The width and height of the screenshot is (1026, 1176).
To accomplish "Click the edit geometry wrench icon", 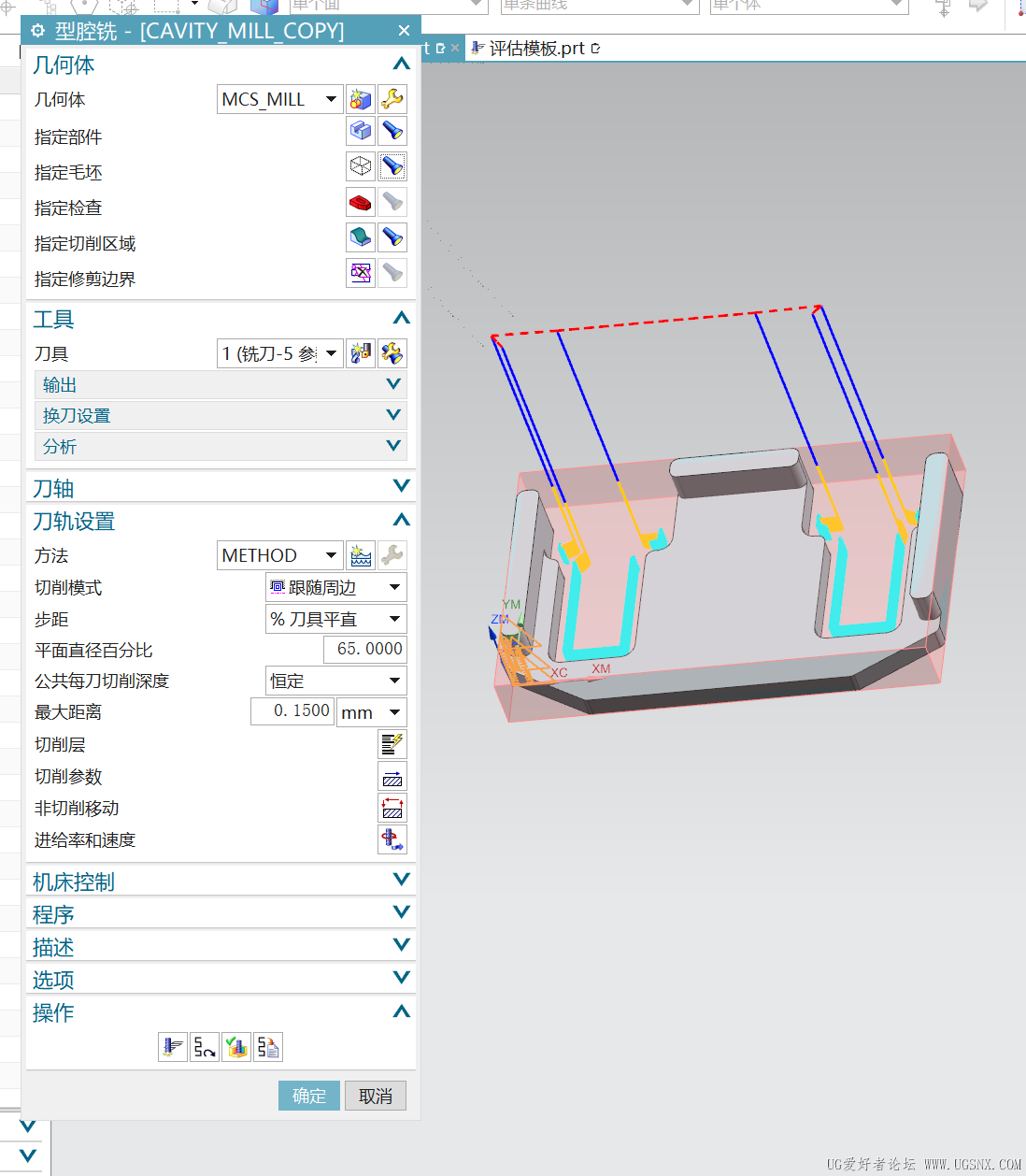I will tap(392, 99).
